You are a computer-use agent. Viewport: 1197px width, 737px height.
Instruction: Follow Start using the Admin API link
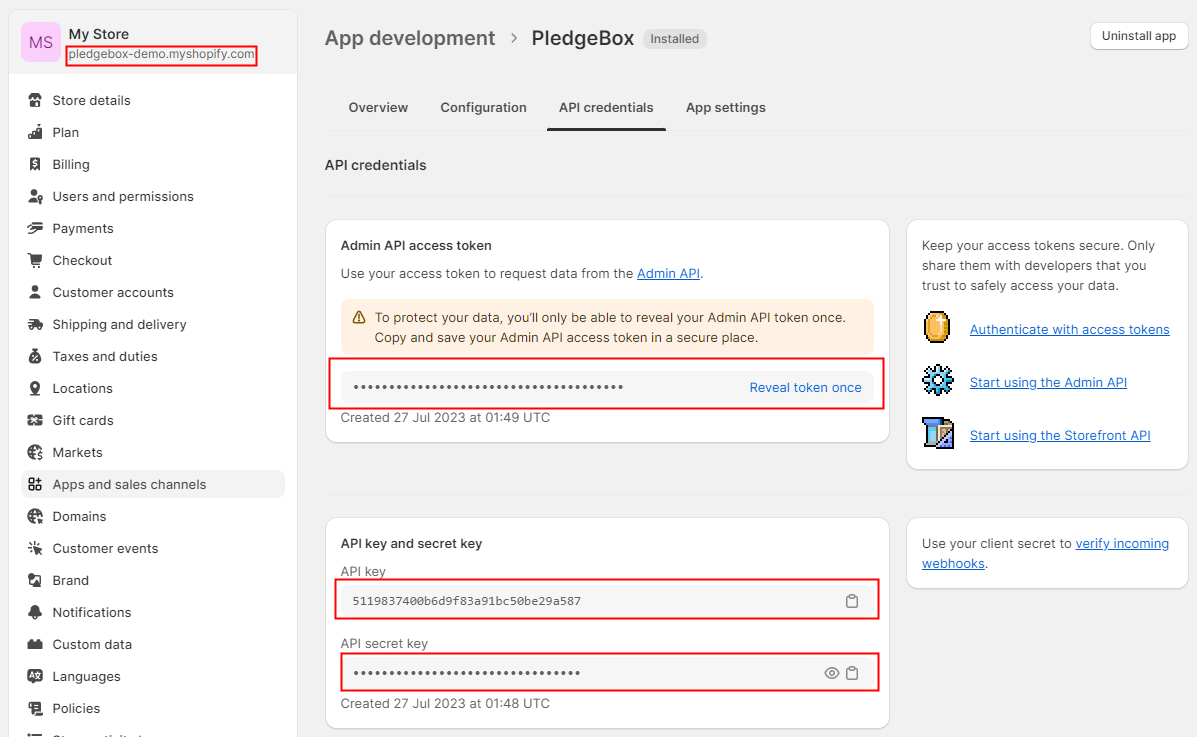1048,382
